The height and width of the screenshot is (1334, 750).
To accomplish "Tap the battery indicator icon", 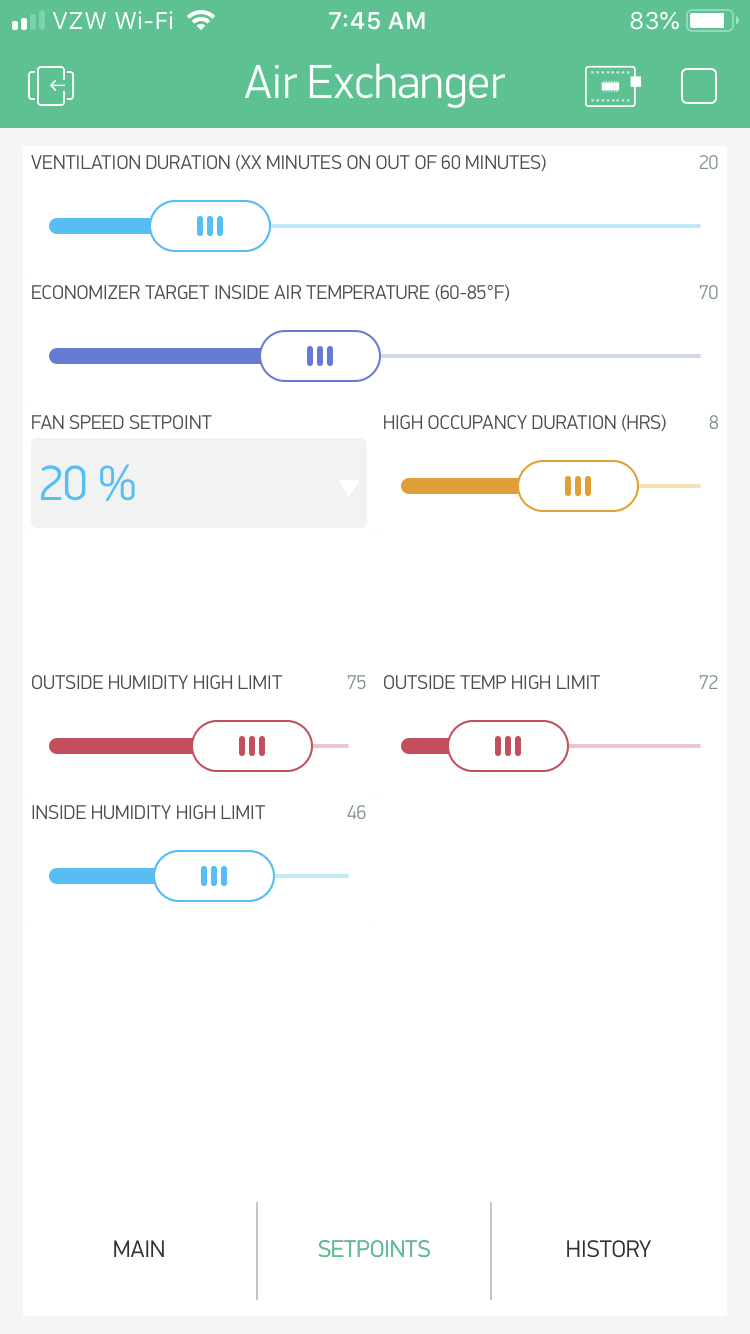I will (711, 20).
